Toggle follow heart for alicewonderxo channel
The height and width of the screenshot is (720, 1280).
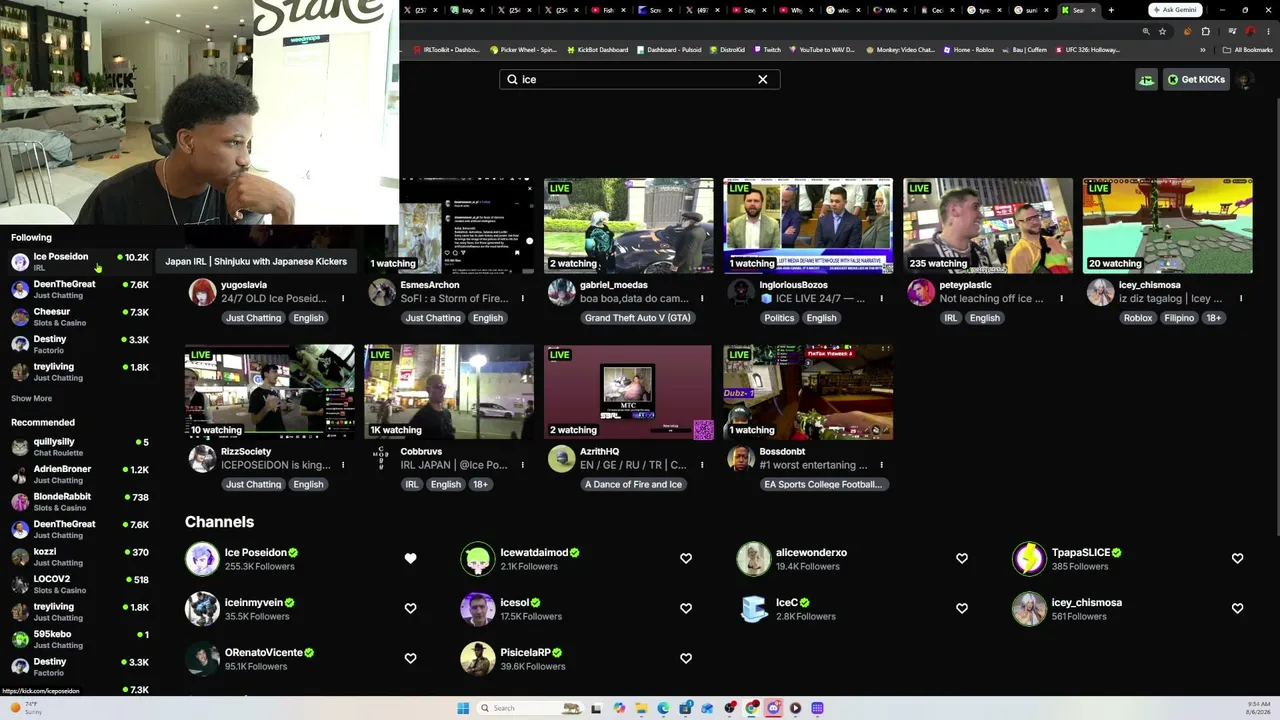(962, 558)
